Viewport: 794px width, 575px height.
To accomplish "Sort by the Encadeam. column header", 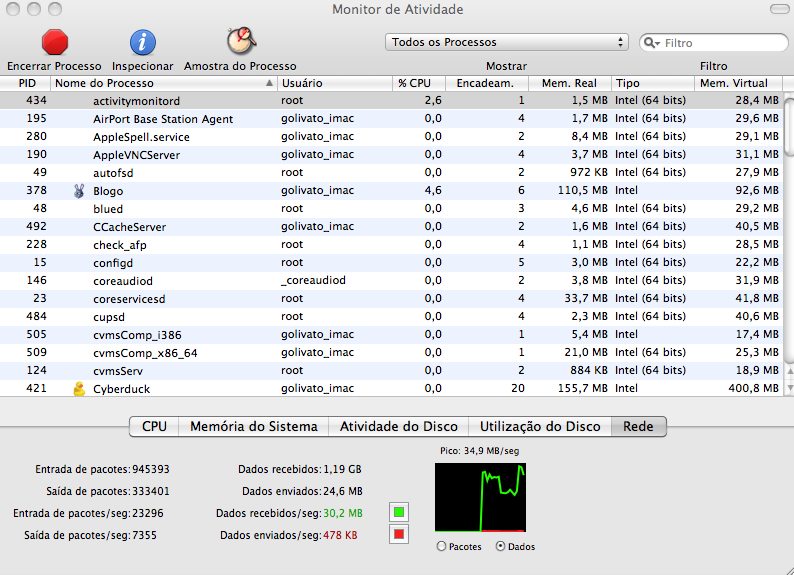I will 487,83.
